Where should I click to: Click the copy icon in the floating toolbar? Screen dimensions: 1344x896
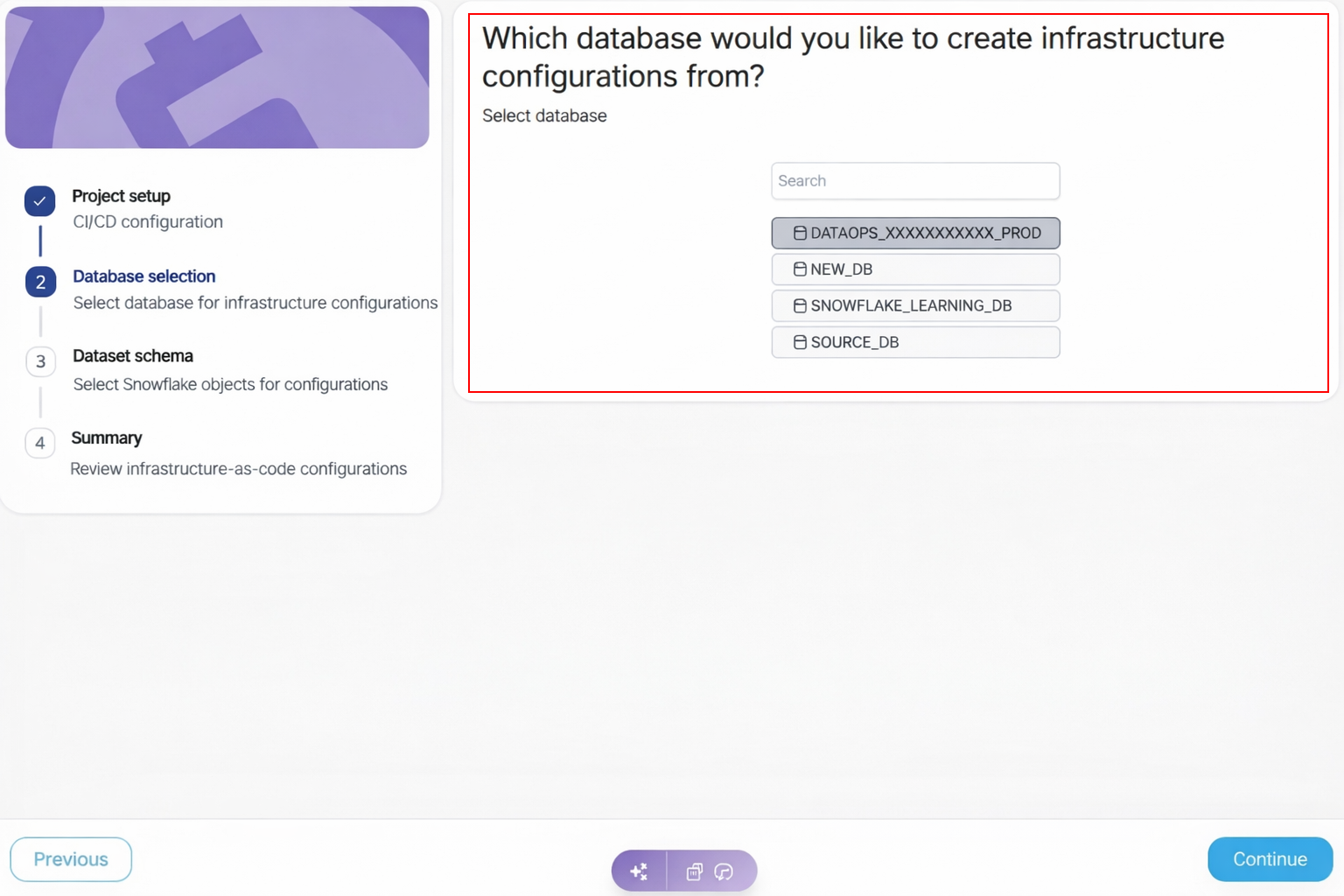693,871
